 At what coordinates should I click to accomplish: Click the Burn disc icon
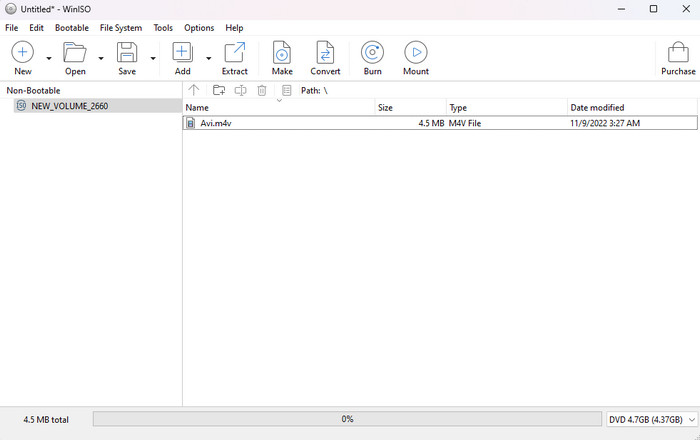pos(372,52)
